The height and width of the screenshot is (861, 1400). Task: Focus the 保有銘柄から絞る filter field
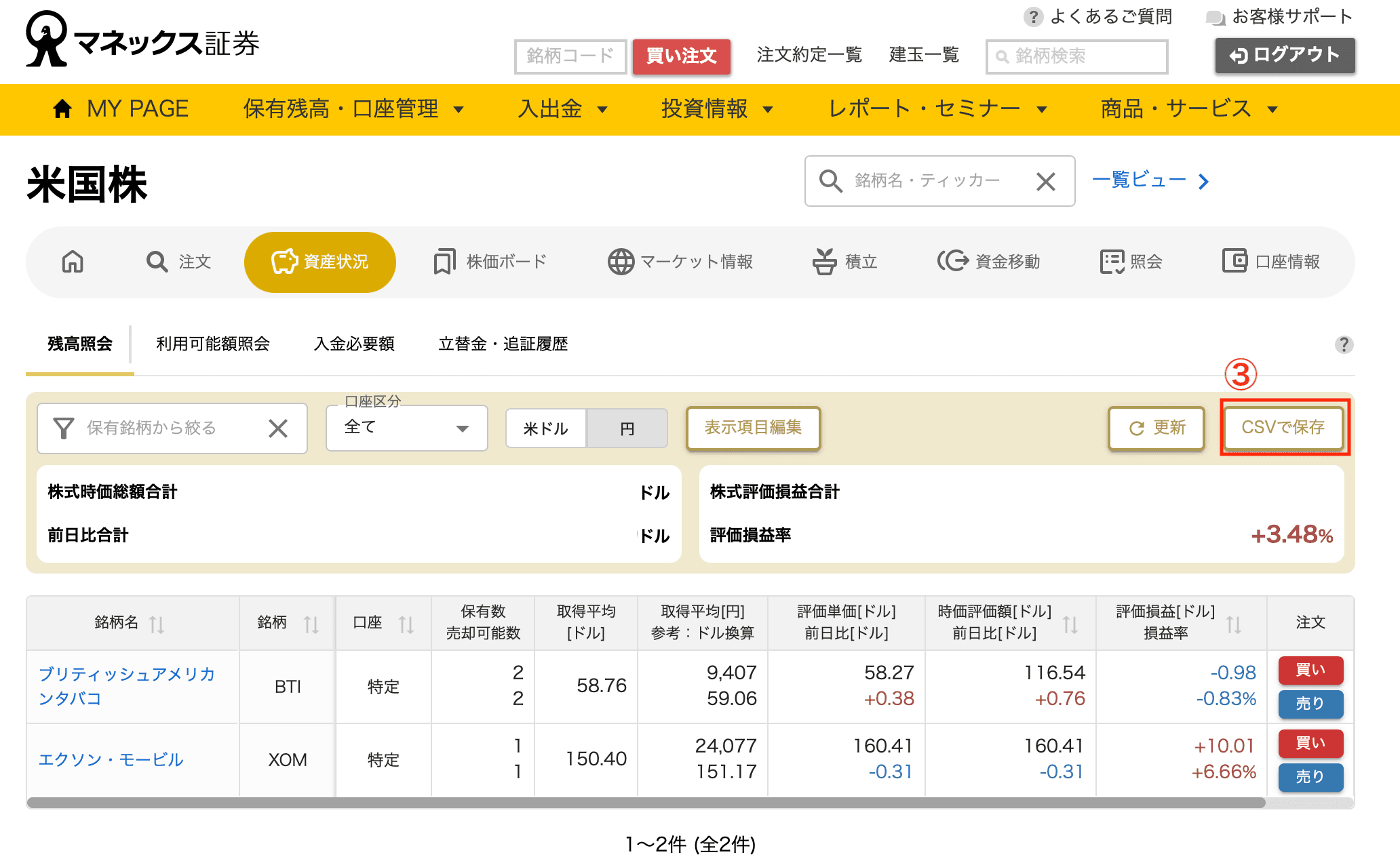click(172, 428)
